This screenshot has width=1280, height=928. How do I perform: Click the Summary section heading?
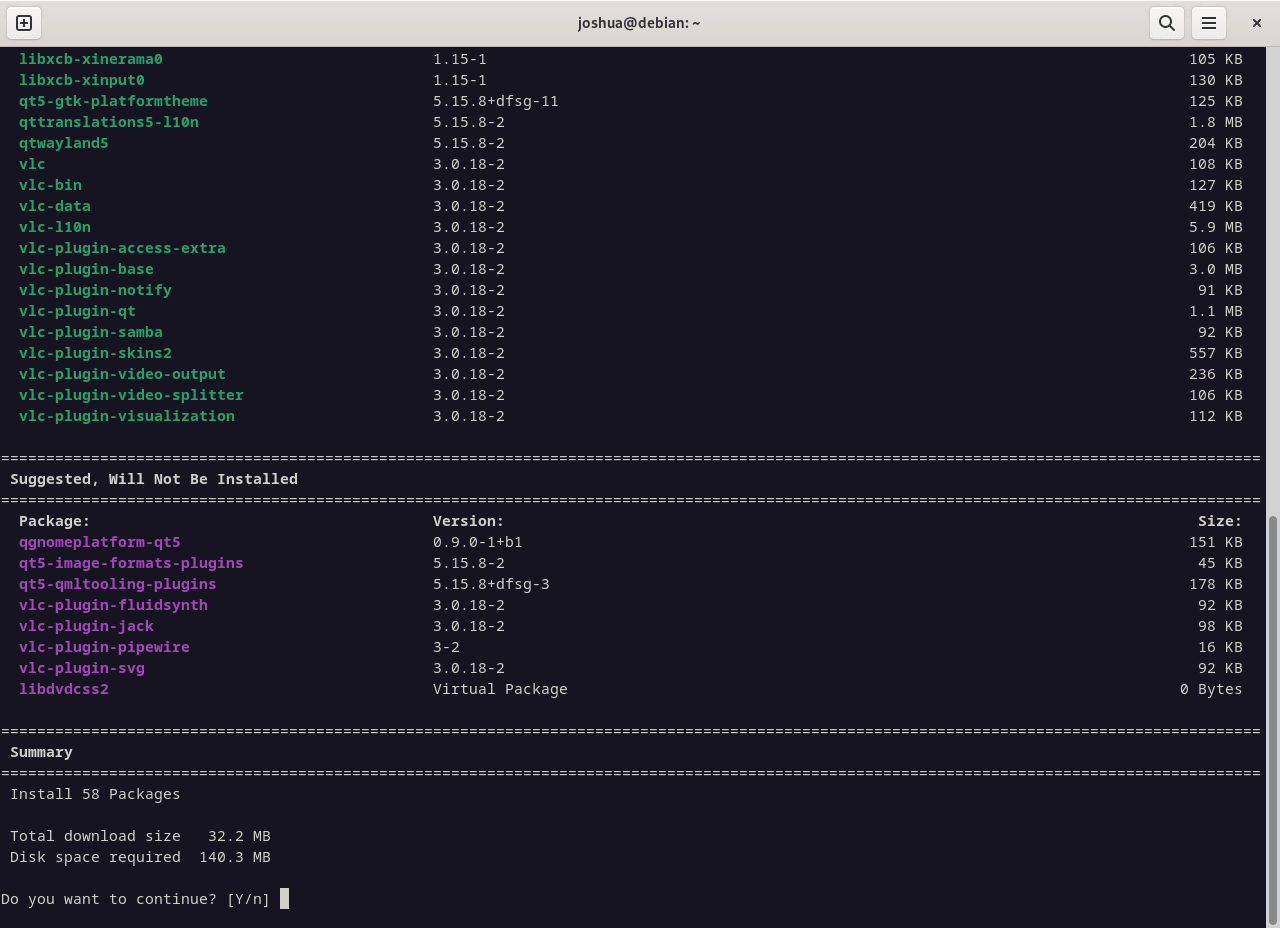click(41, 751)
